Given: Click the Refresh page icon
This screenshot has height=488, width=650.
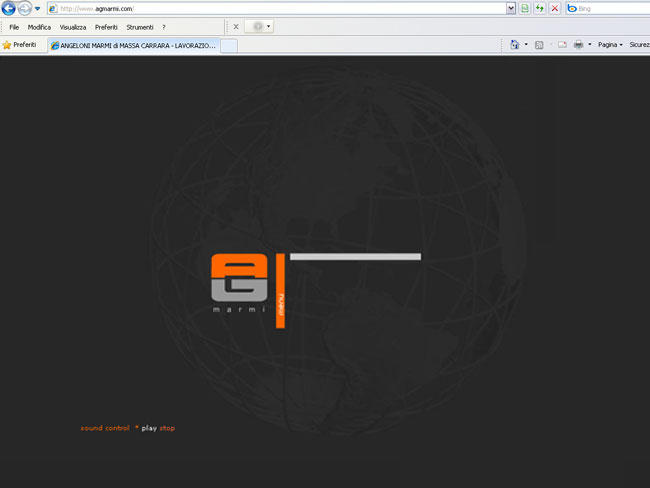Looking at the screenshot, I should (x=540, y=8).
